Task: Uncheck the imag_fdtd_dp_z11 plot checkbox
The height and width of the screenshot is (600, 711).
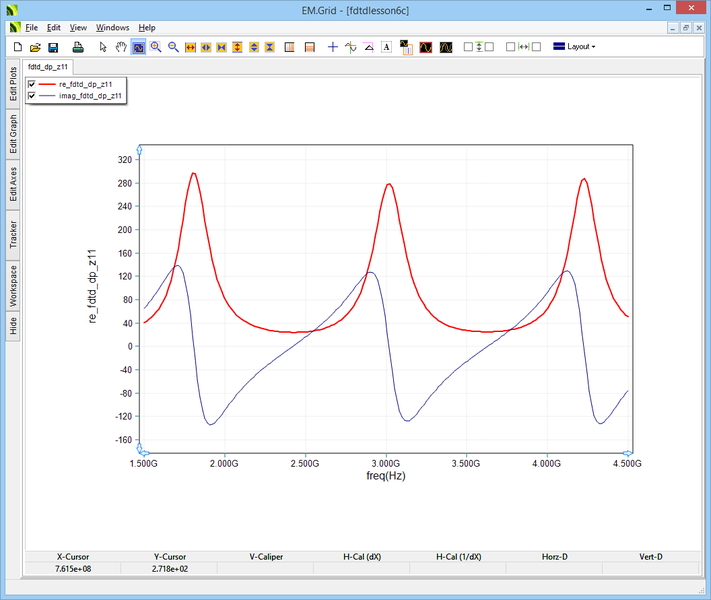Action: (32, 96)
